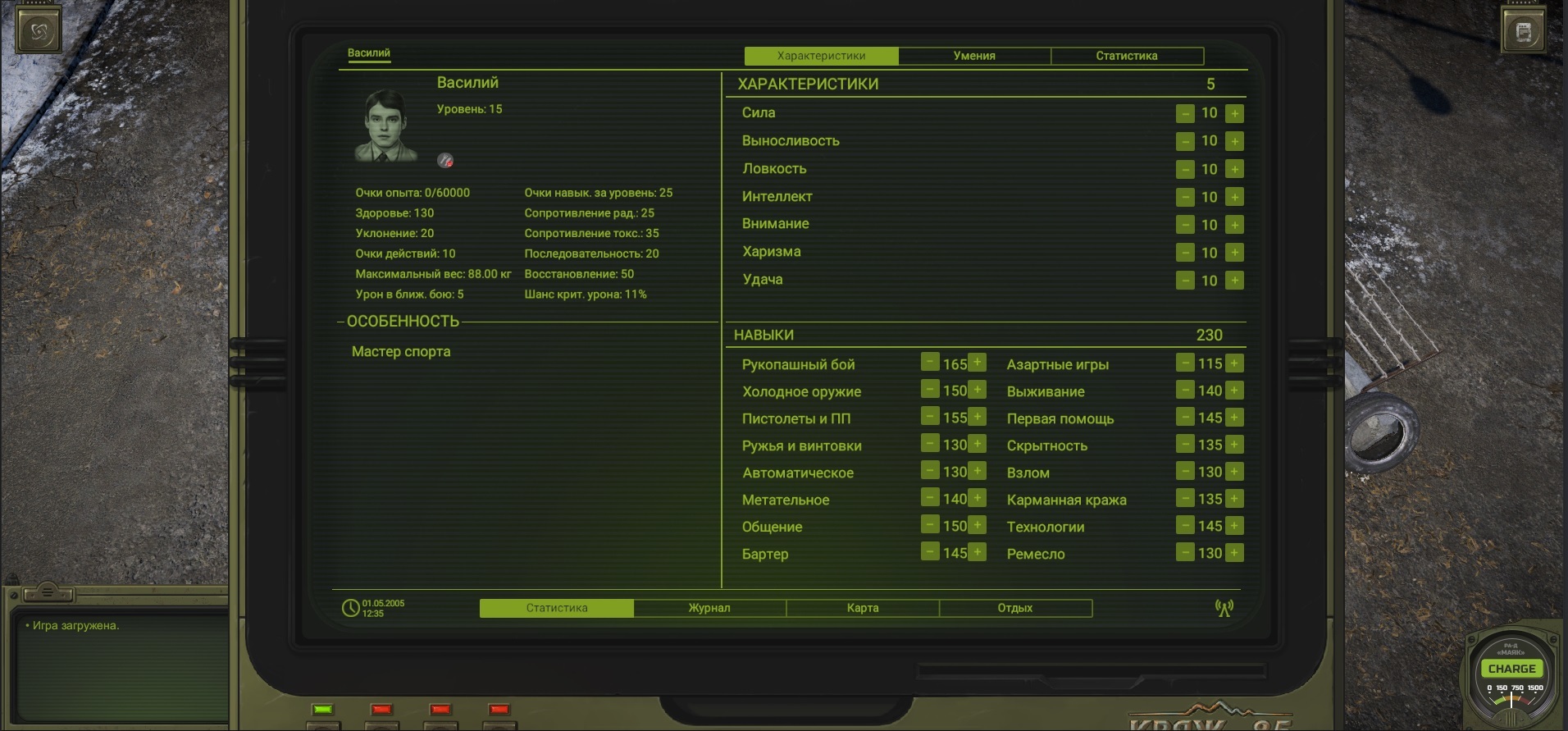Decrease Метательное skill

point(930,498)
